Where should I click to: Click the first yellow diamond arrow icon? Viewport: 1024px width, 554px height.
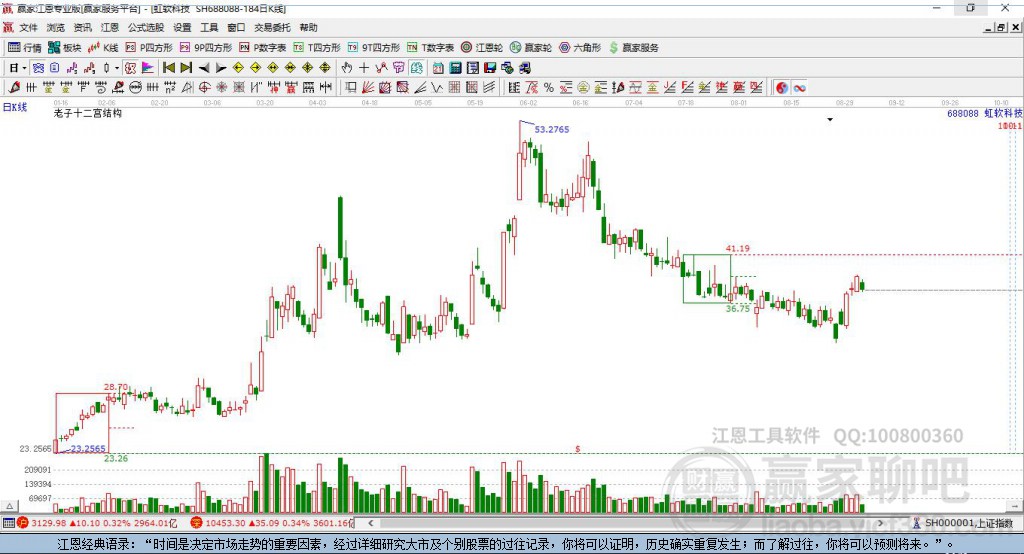(238, 68)
